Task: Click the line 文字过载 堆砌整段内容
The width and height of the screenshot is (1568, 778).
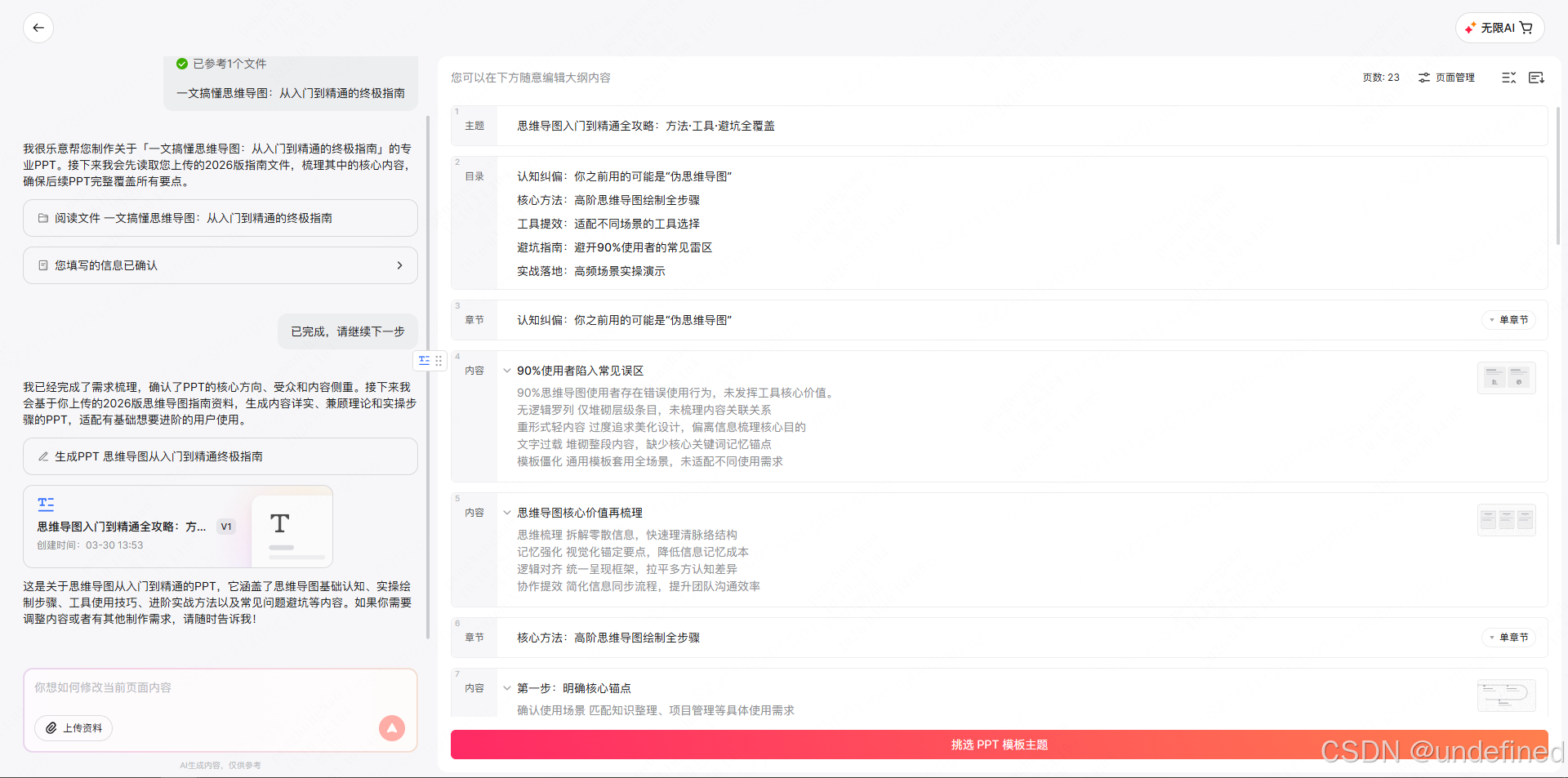Action: pyautogui.click(x=644, y=444)
